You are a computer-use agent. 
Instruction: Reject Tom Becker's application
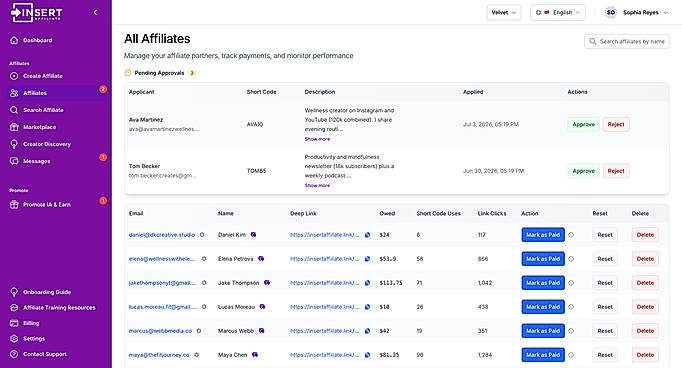[x=616, y=171]
